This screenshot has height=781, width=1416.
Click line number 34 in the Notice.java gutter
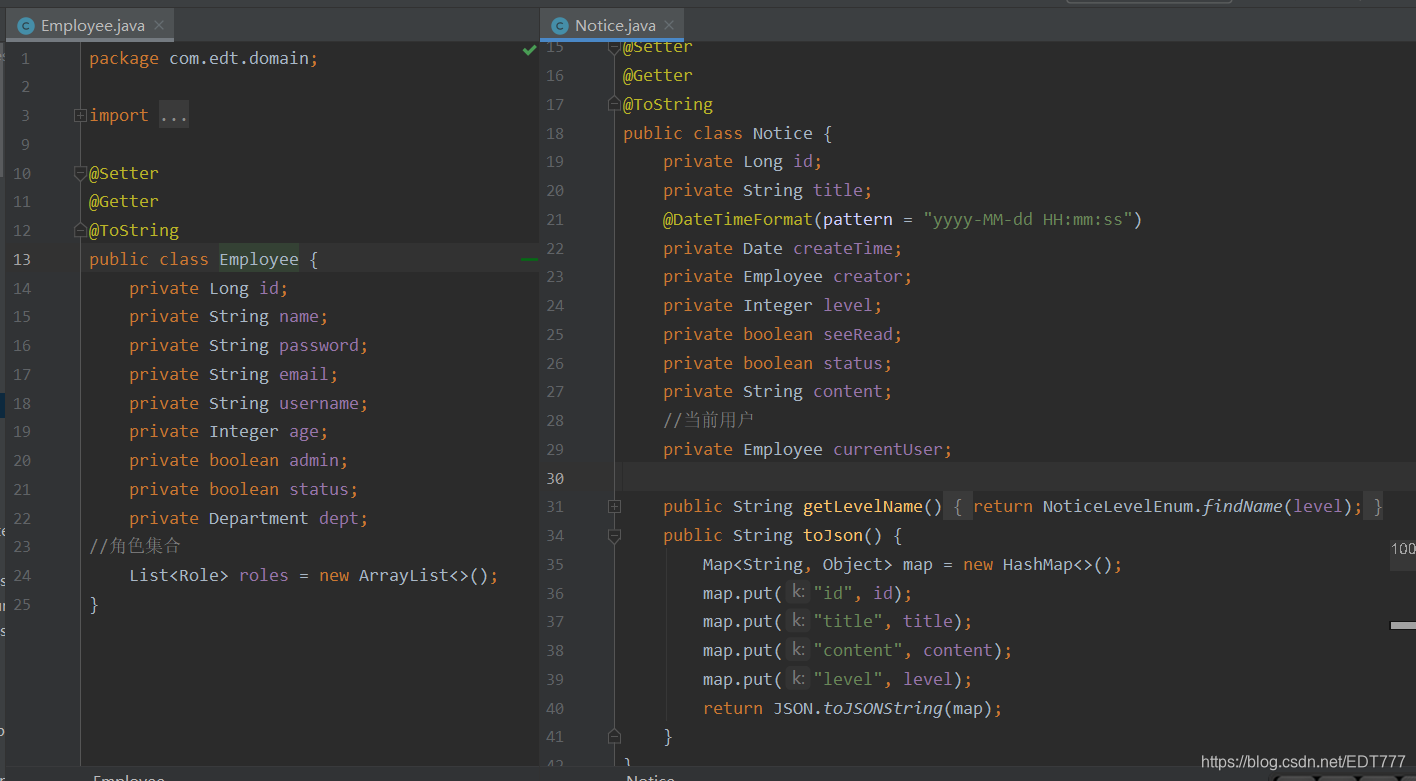click(x=555, y=536)
